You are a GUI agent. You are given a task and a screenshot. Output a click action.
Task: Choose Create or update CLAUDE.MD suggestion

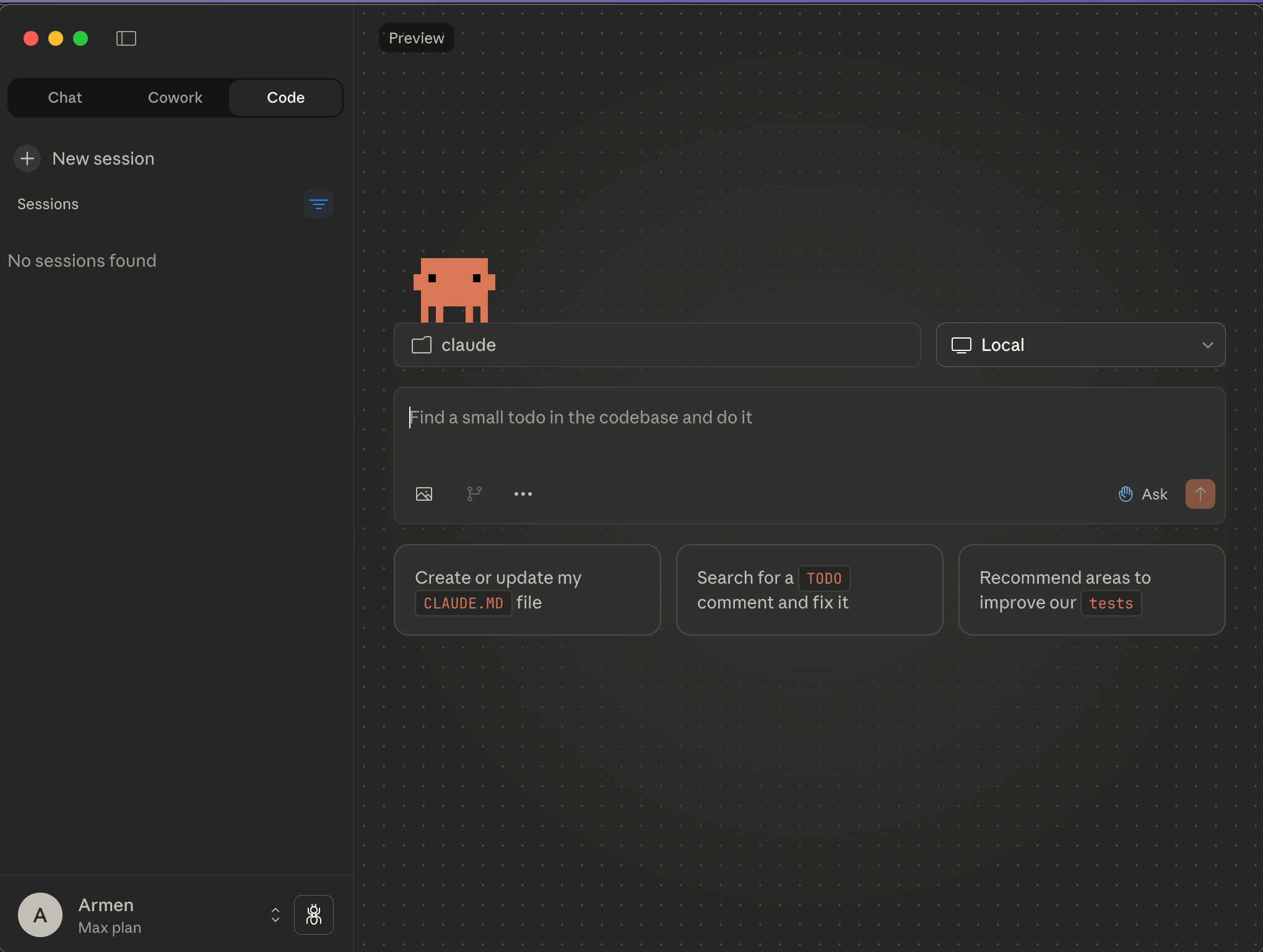(527, 590)
